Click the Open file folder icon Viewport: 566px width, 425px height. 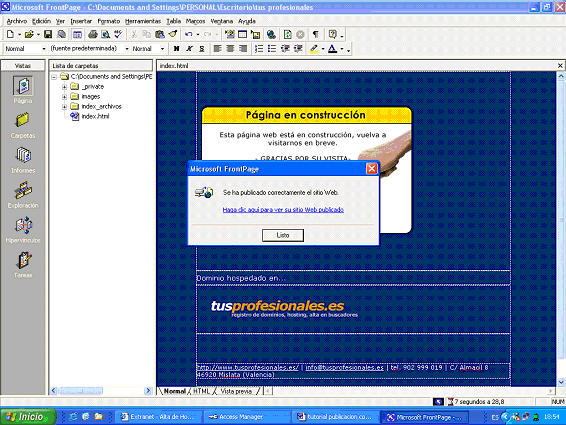coord(29,34)
